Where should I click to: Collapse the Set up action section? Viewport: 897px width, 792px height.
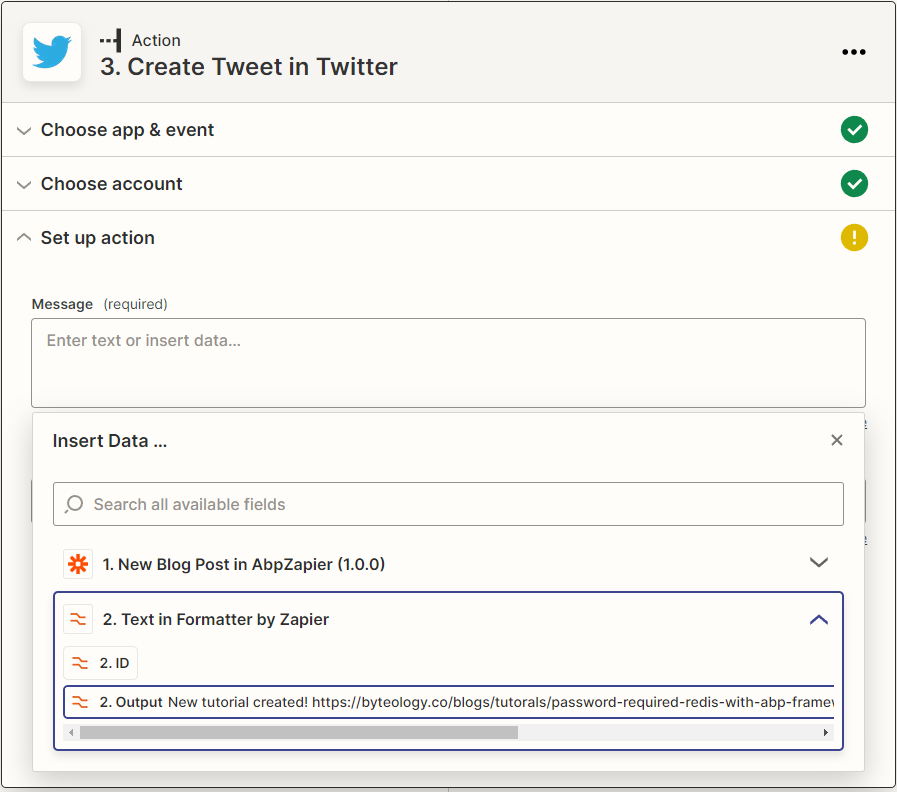pos(23,237)
